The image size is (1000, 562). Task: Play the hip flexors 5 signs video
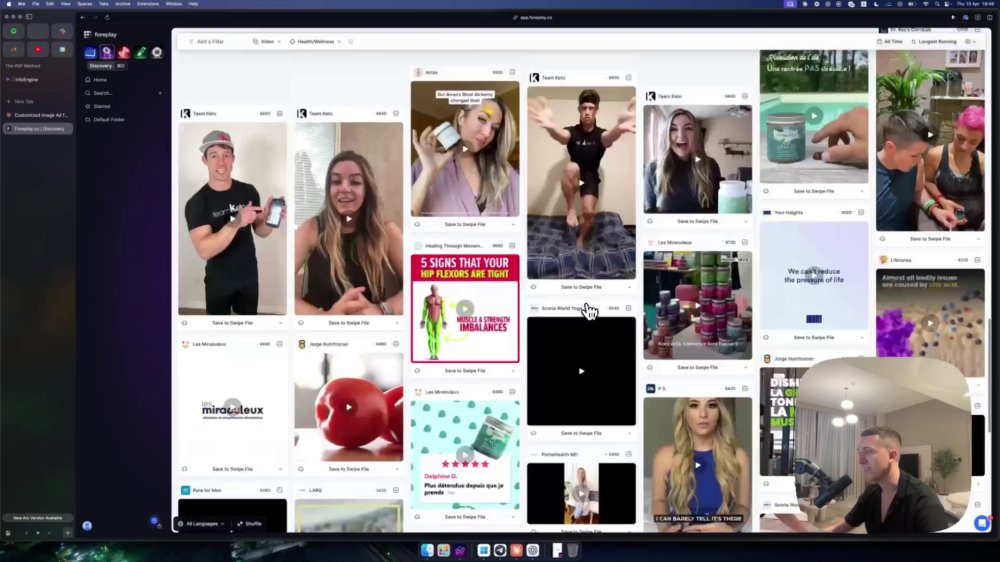click(x=465, y=308)
